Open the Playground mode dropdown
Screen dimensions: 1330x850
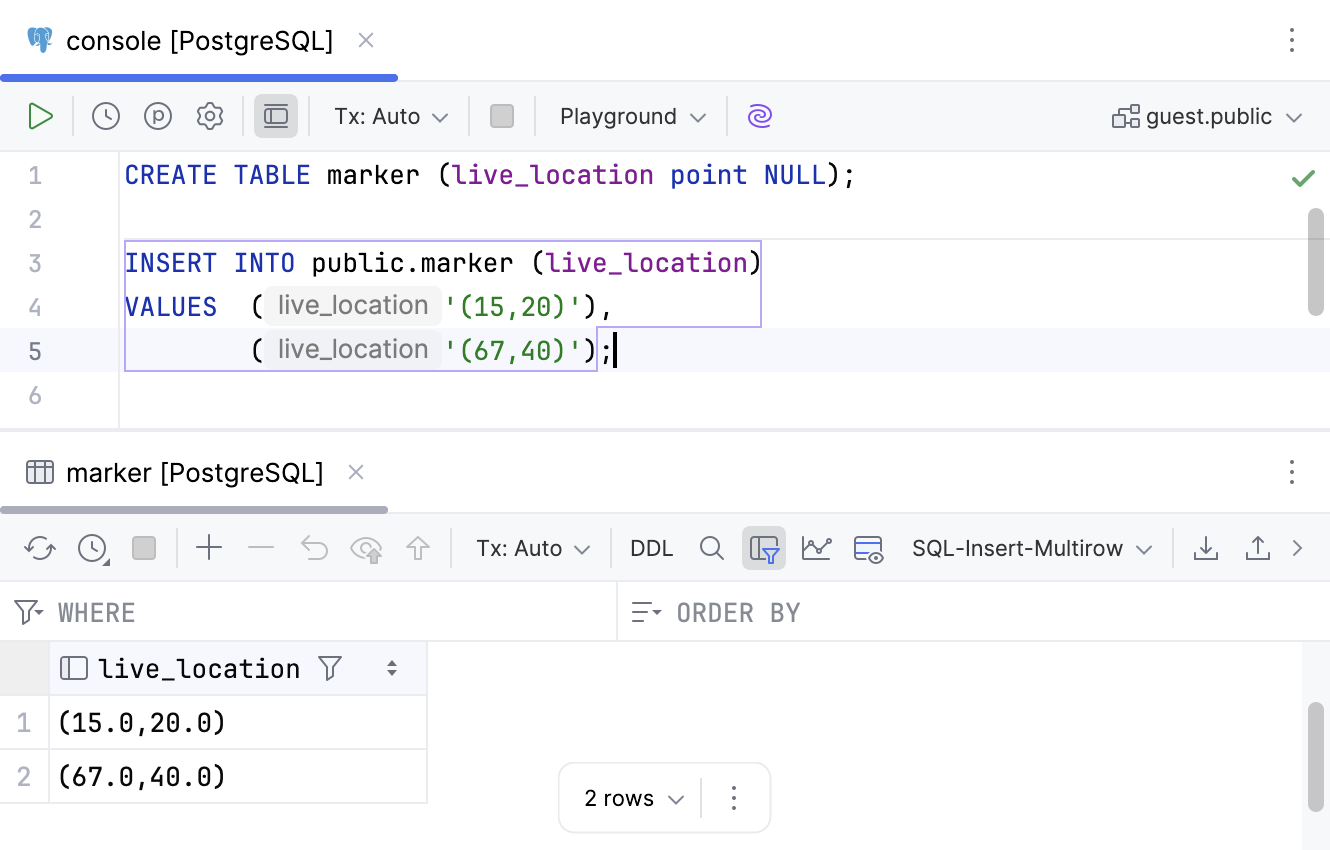633,116
